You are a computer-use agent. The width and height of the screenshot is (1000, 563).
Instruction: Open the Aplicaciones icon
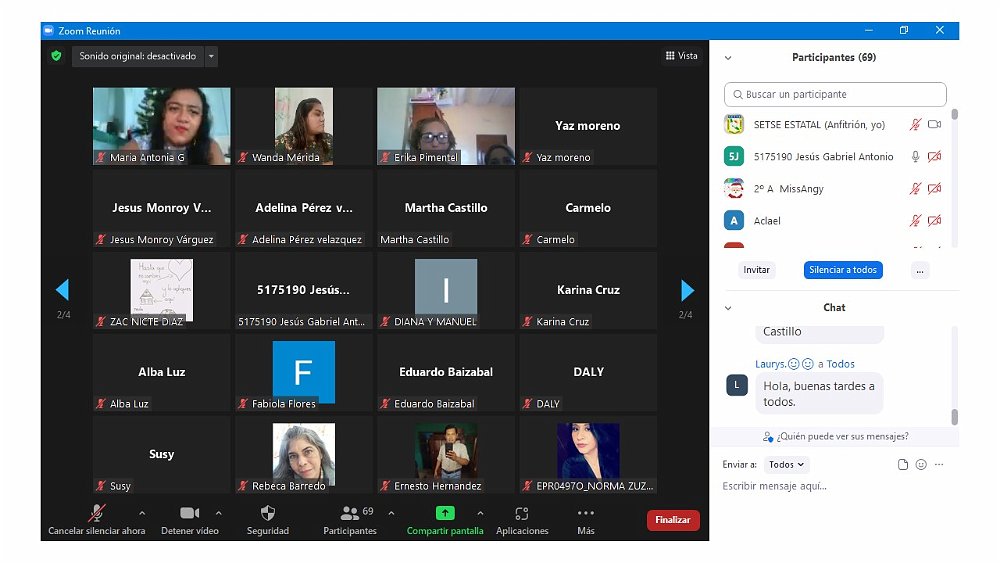[522, 514]
